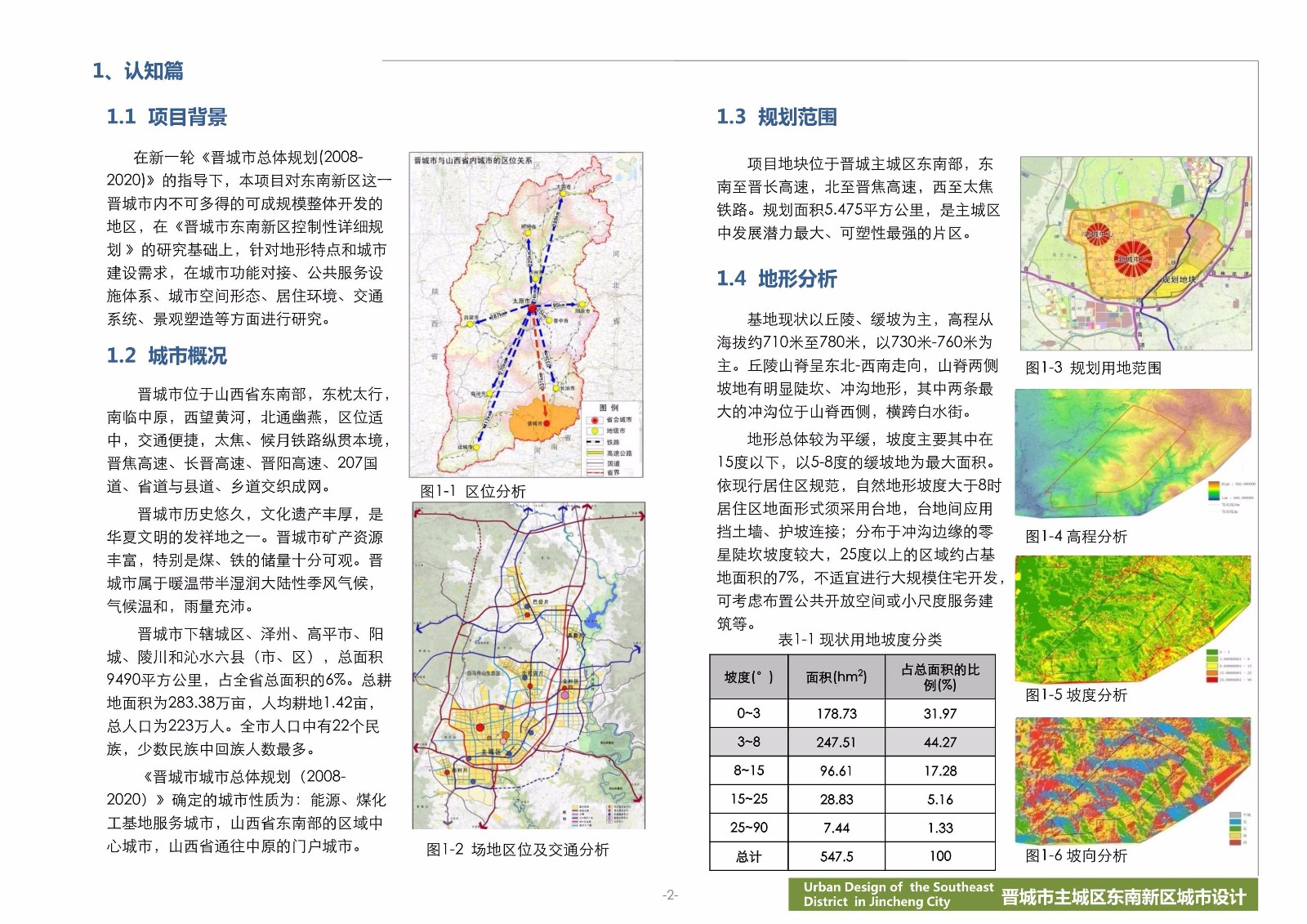This screenshot has height=924, width=1307.
Task: Select the color legend of slope map
Action: click(1228, 667)
